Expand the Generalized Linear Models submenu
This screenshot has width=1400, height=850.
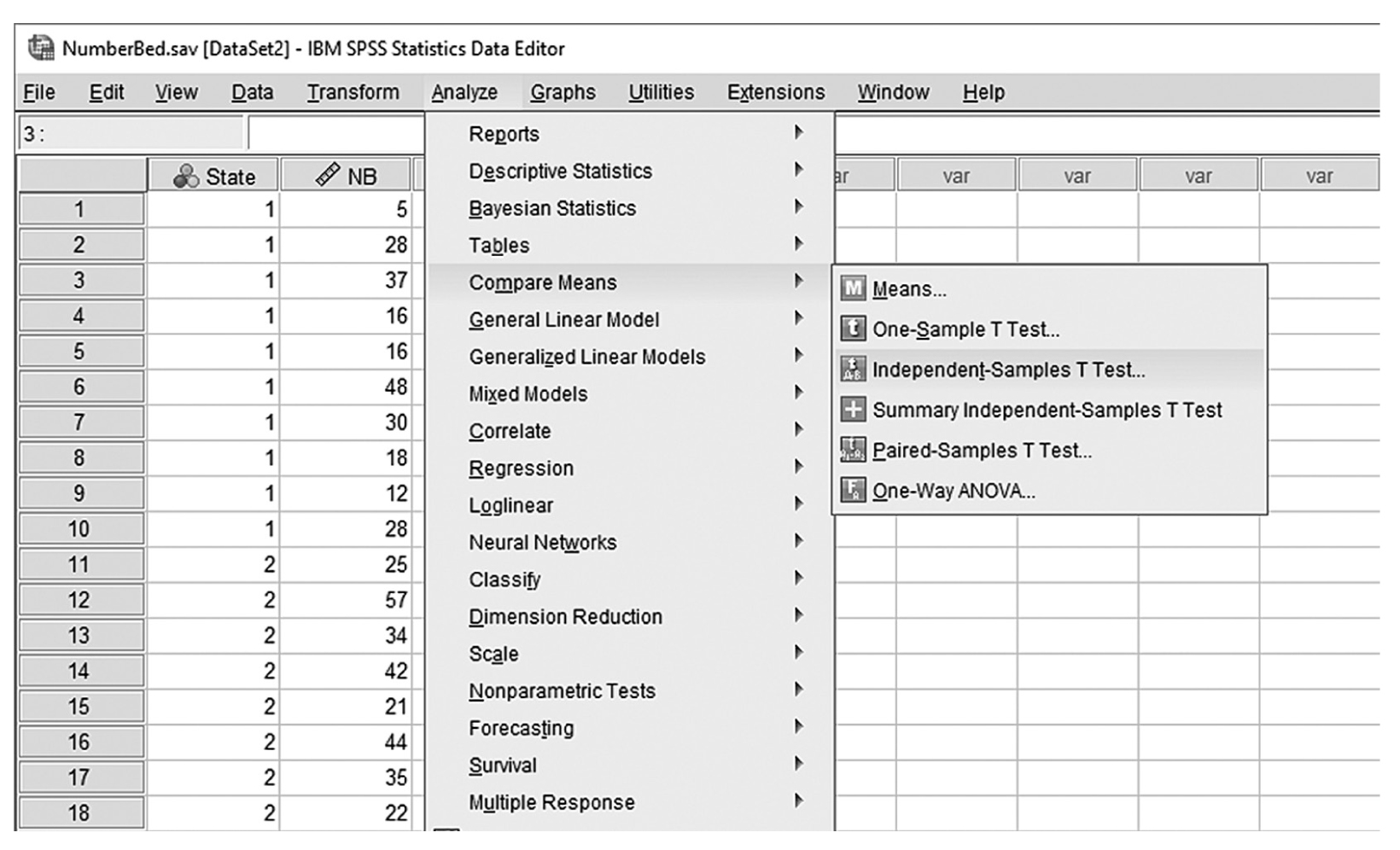point(630,357)
